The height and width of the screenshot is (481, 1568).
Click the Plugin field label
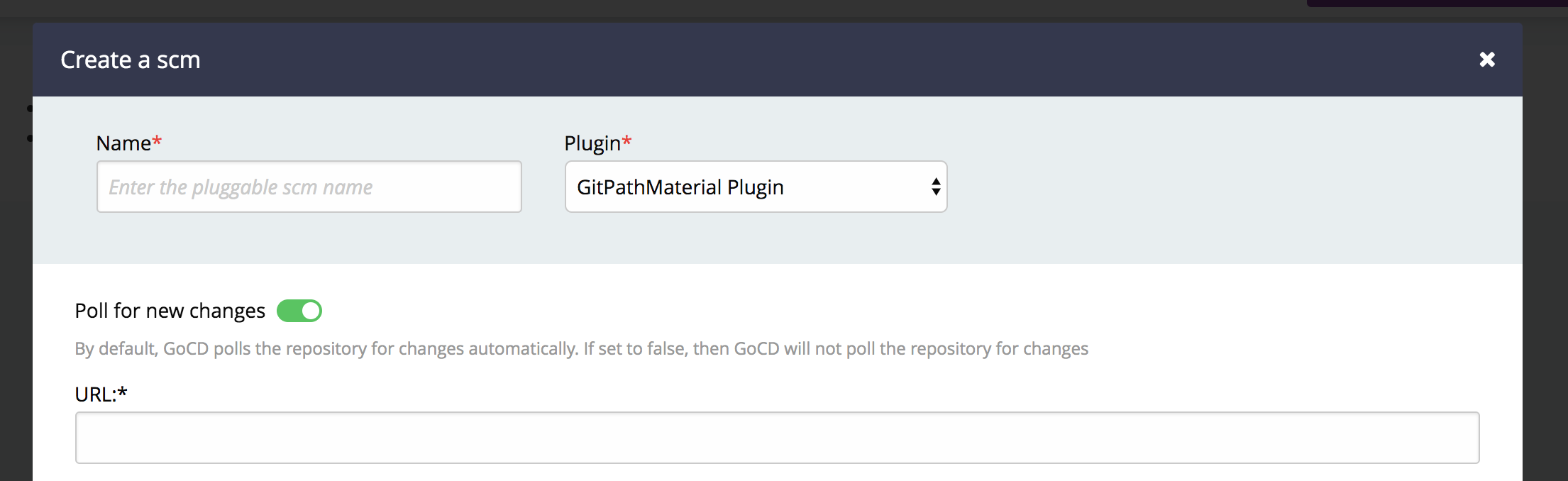tap(592, 143)
